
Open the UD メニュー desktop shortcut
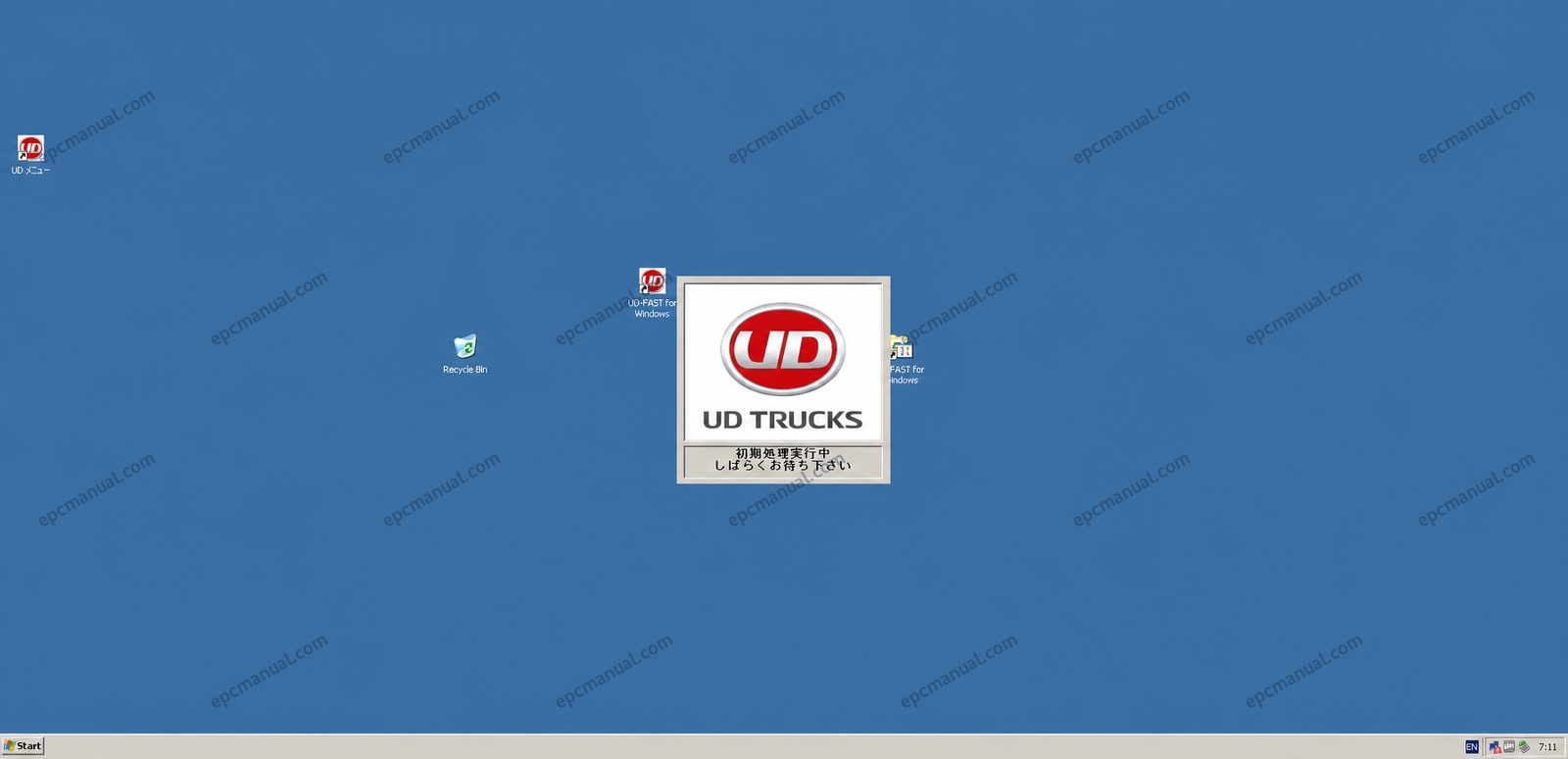tap(30, 155)
